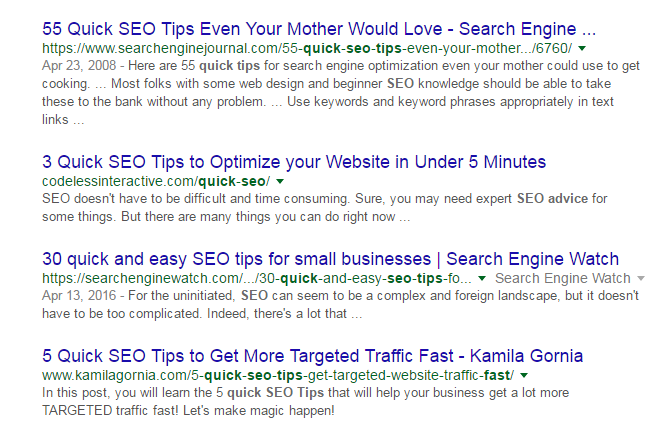Click the searchenginewatch.com green URL
664x431 pixels.
[x=258, y=278]
